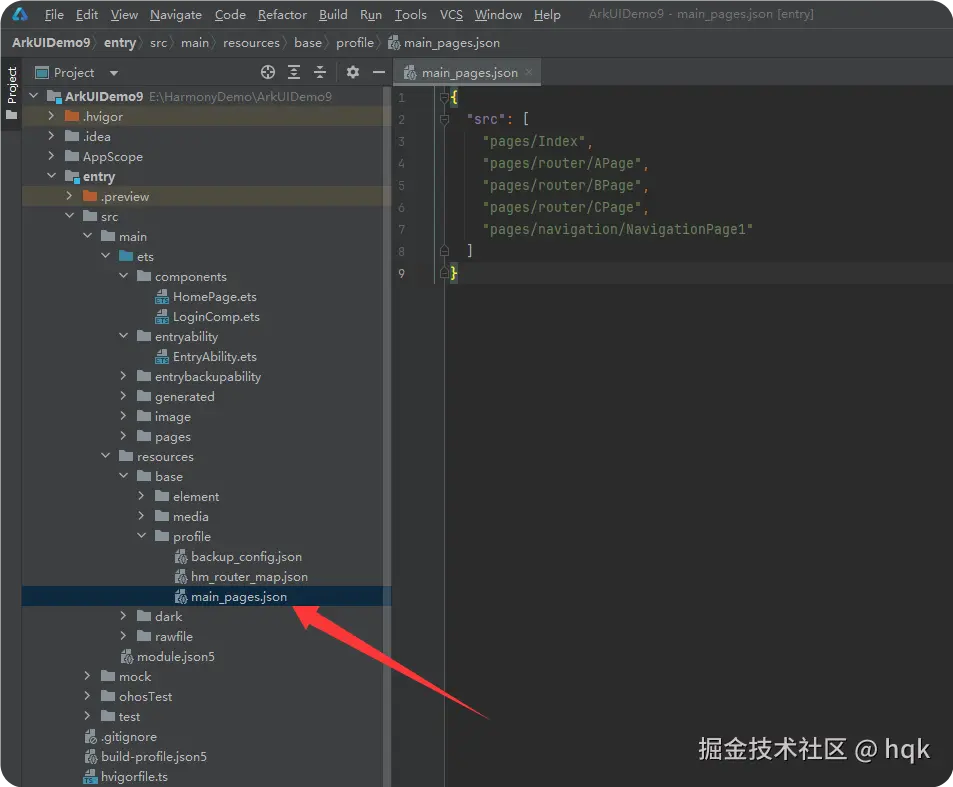Open the VCS menu
Viewport: 953px width, 787px height.
coord(450,14)
